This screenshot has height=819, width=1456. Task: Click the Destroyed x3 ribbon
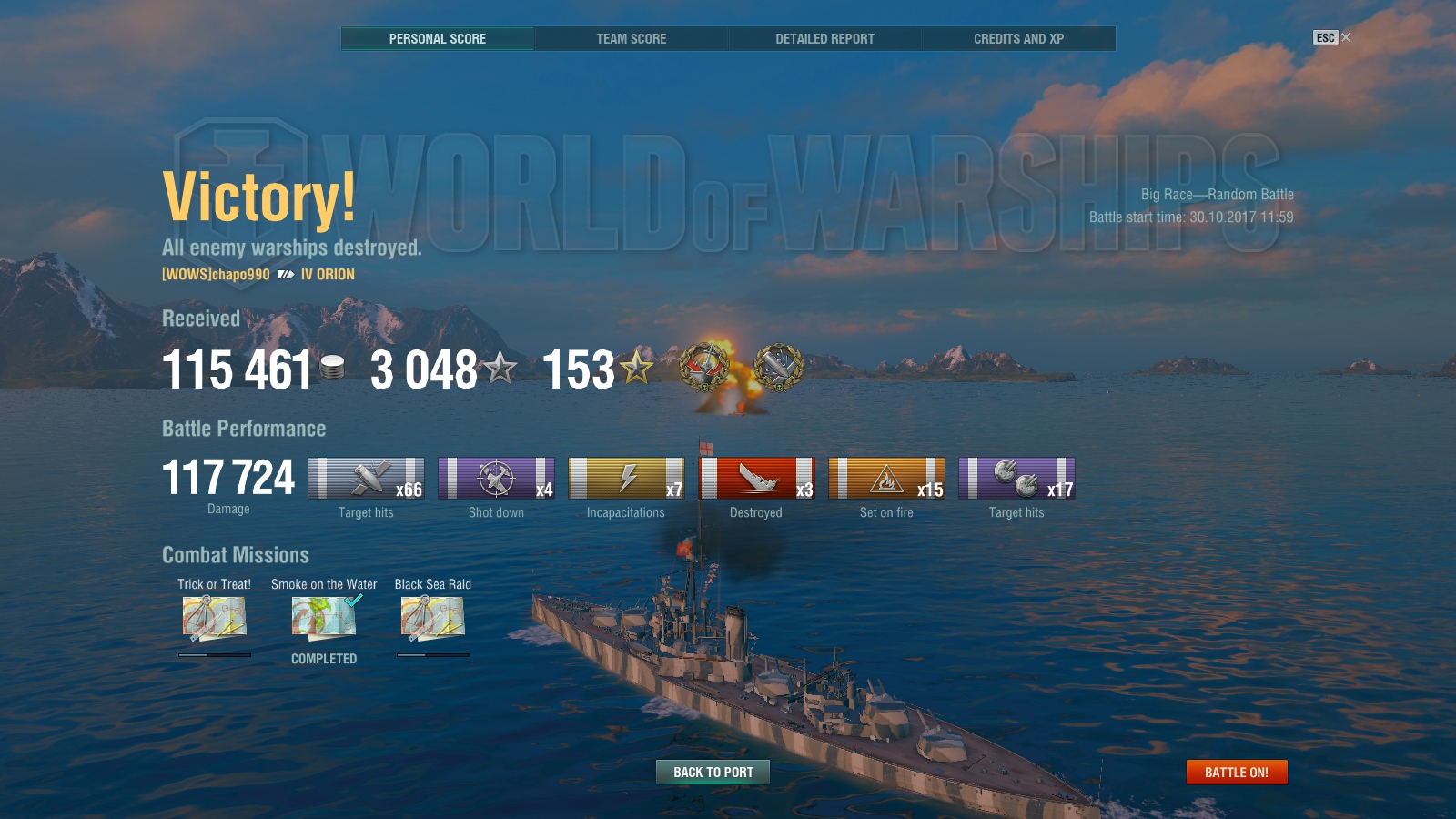756,478
